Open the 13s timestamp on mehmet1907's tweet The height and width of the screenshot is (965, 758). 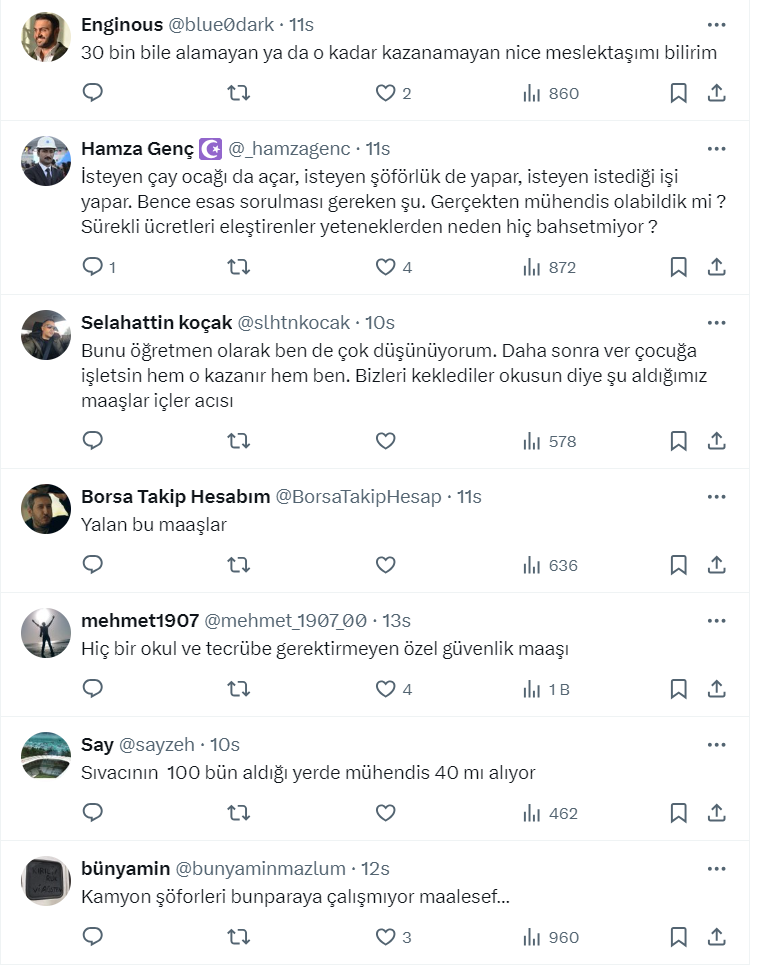(395, 621)
